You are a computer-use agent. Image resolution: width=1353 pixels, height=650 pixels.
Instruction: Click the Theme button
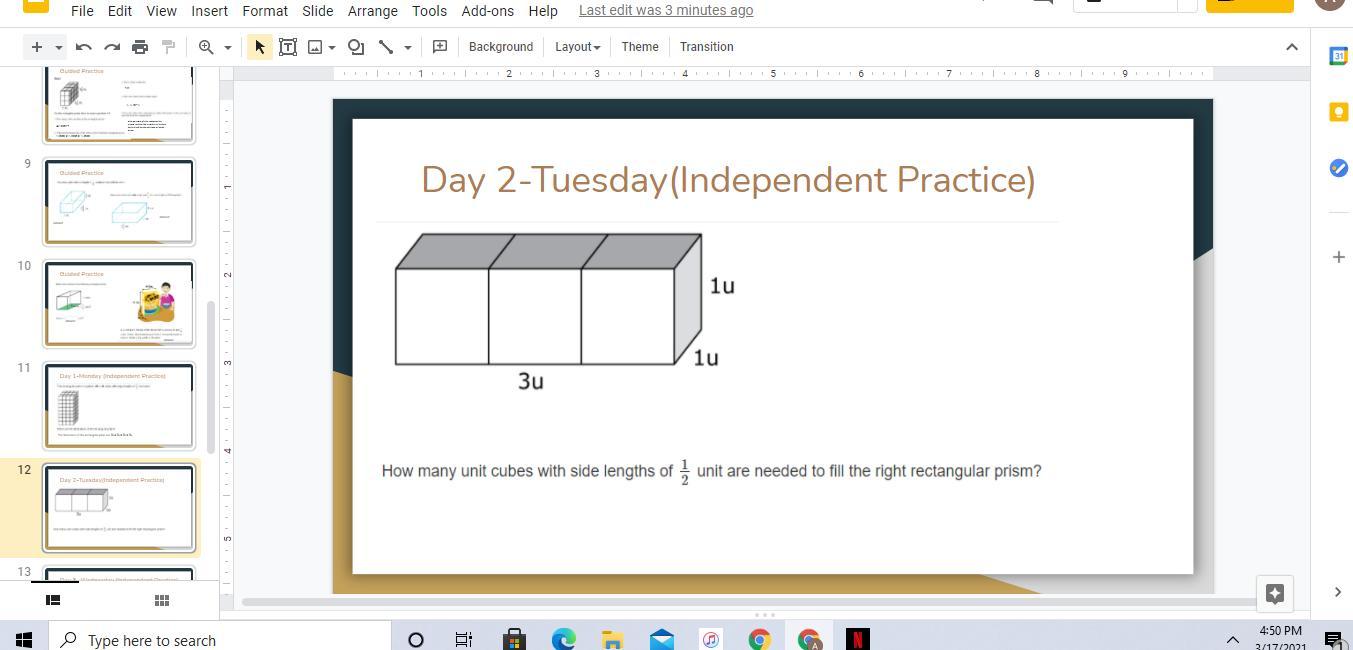[640, 47]
